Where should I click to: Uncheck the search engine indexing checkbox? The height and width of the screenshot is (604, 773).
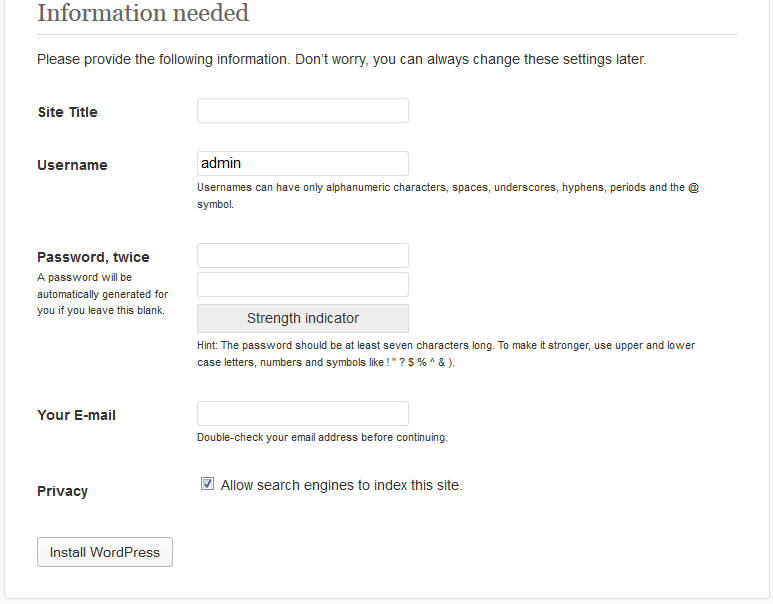click(208, 484)
